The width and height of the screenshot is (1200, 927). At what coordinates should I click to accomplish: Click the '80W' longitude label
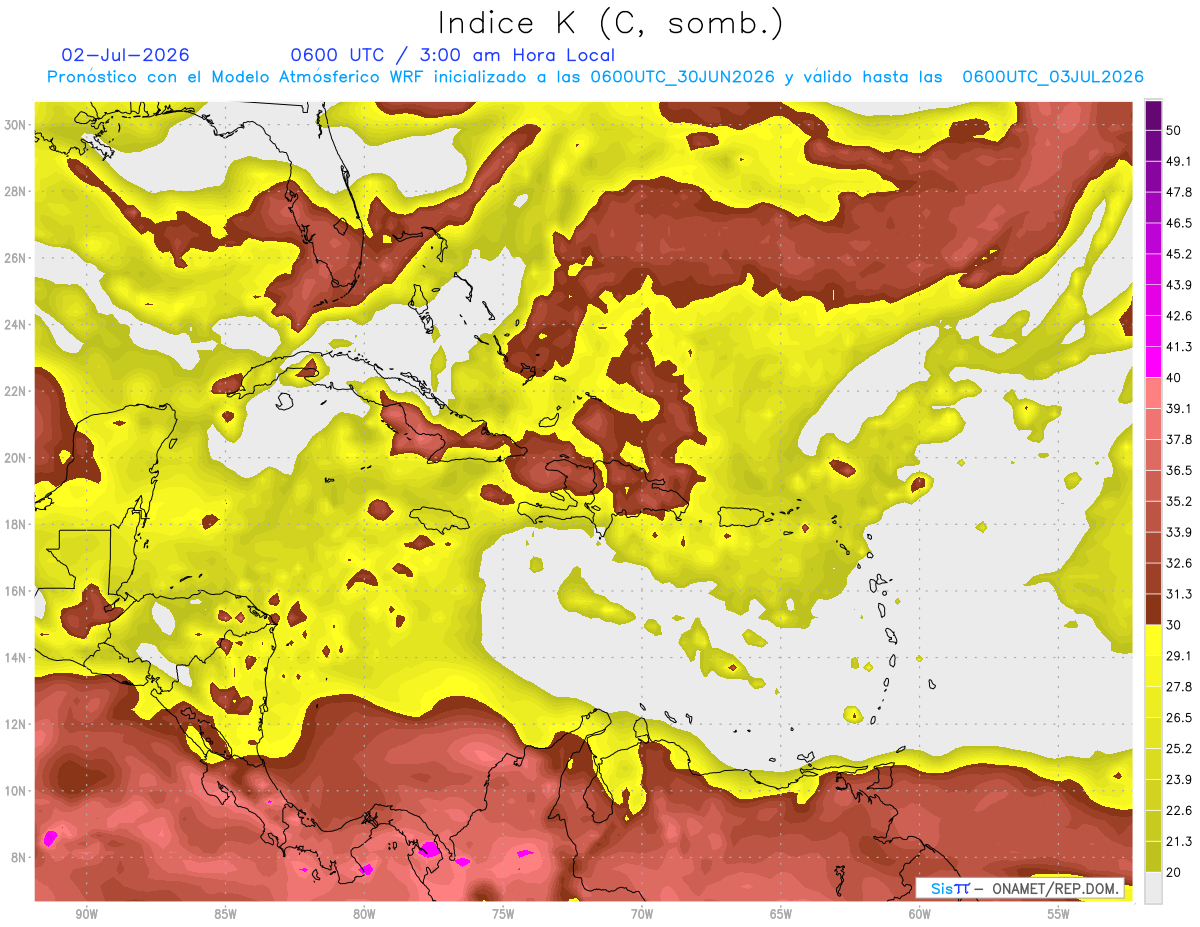tap(364, 915)
